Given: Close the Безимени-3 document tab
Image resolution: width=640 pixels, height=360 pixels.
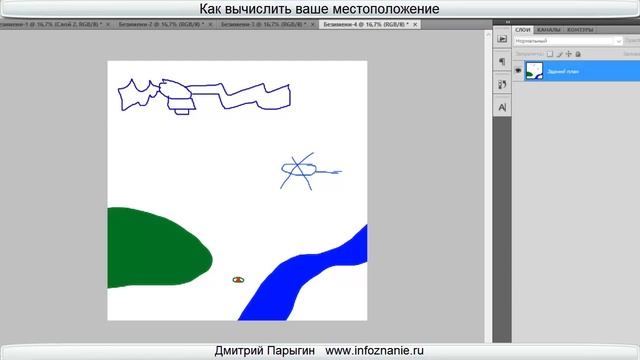Looking at the screenshot, I should [313, 24].
